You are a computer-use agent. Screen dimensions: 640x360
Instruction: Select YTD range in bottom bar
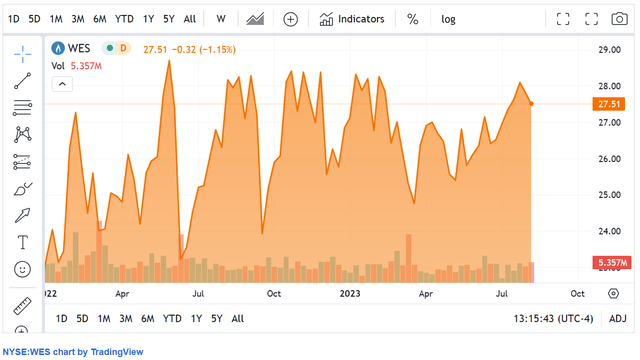pos(172,318)
